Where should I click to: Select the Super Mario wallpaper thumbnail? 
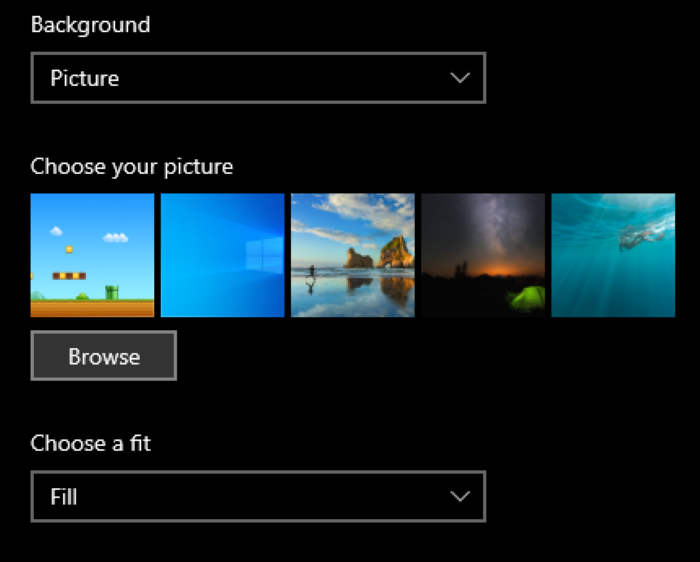[92, 255]
